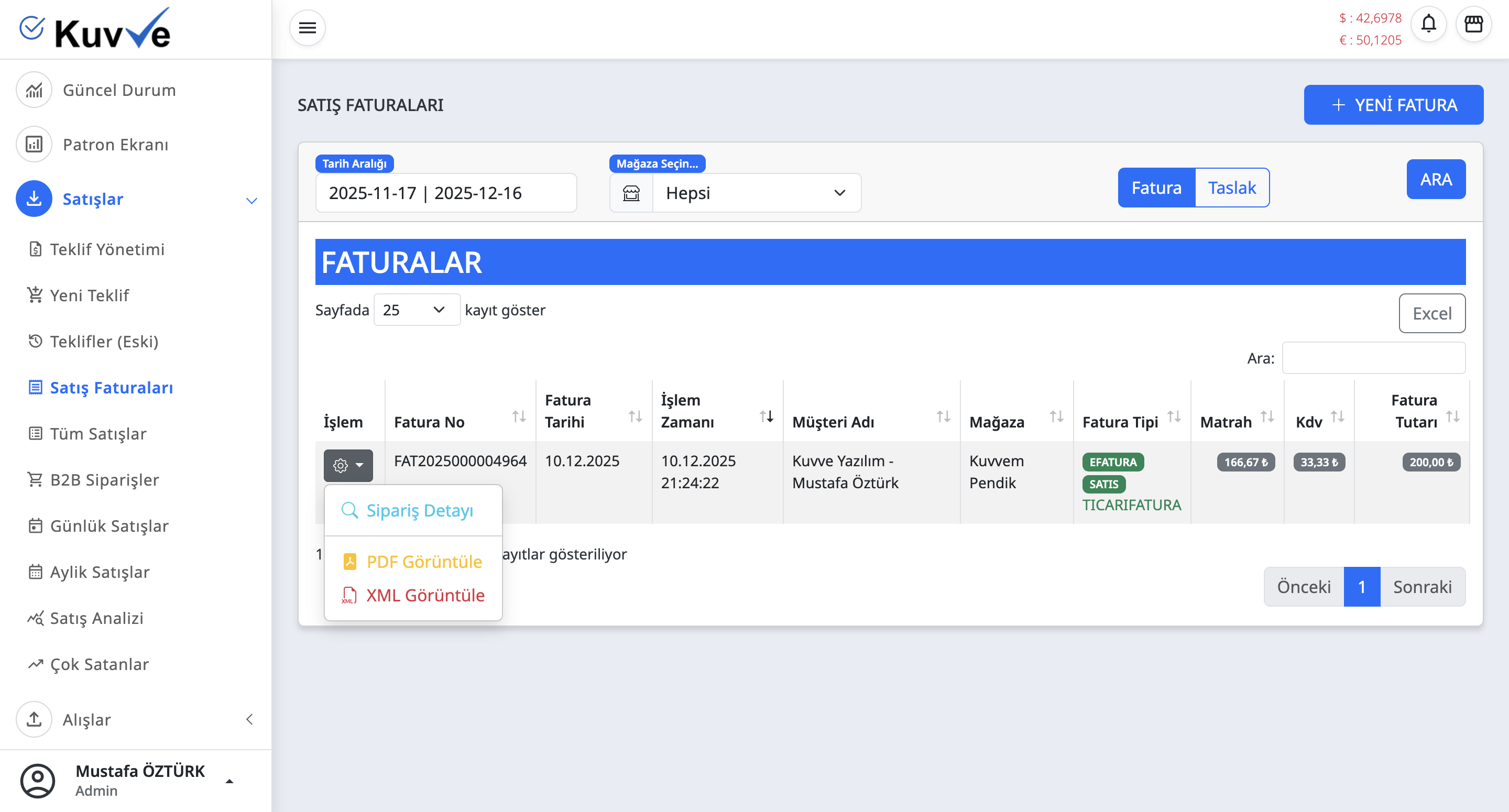
Task: Change the Sayfada records-per-page dropdown
Action: point(417,309)
